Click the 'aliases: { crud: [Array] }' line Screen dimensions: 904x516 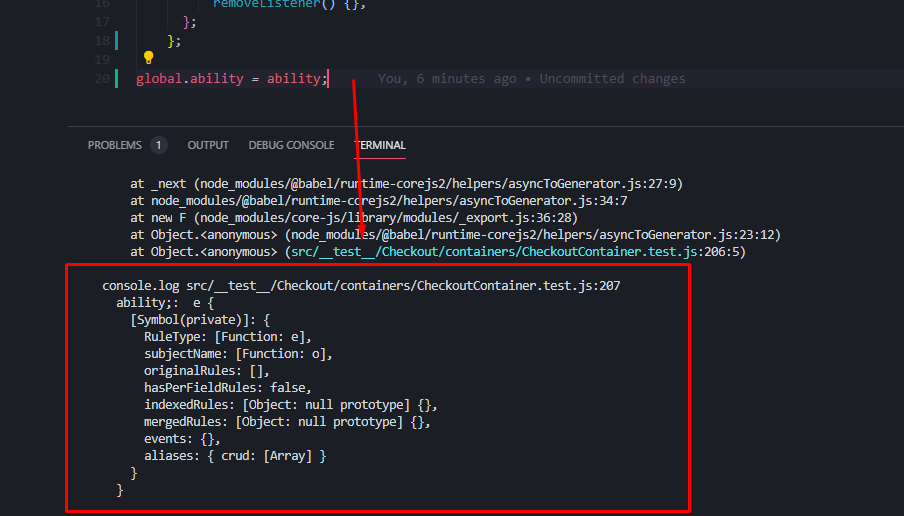[235, 456]
